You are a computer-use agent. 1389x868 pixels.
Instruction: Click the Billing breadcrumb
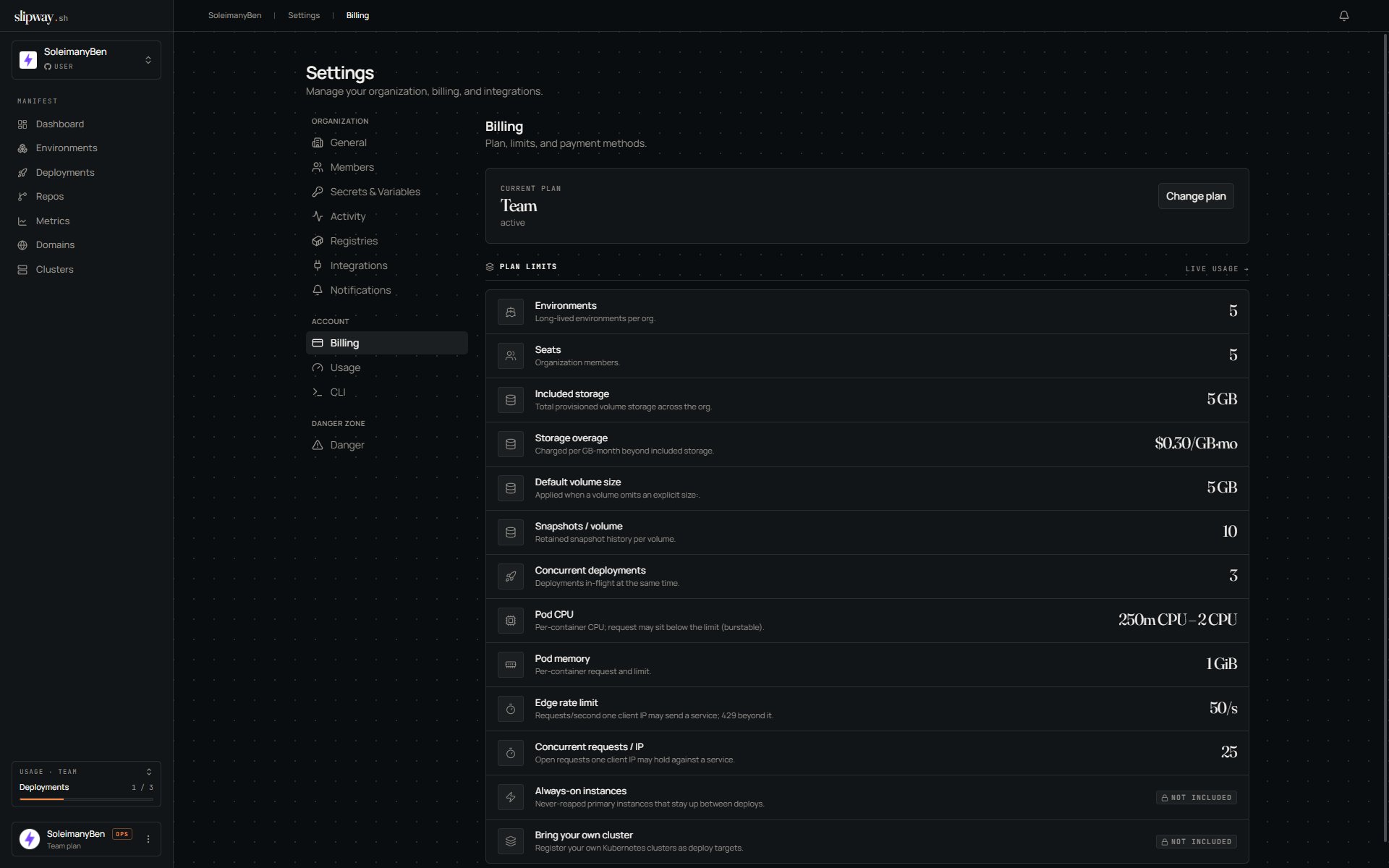point(357,16)
